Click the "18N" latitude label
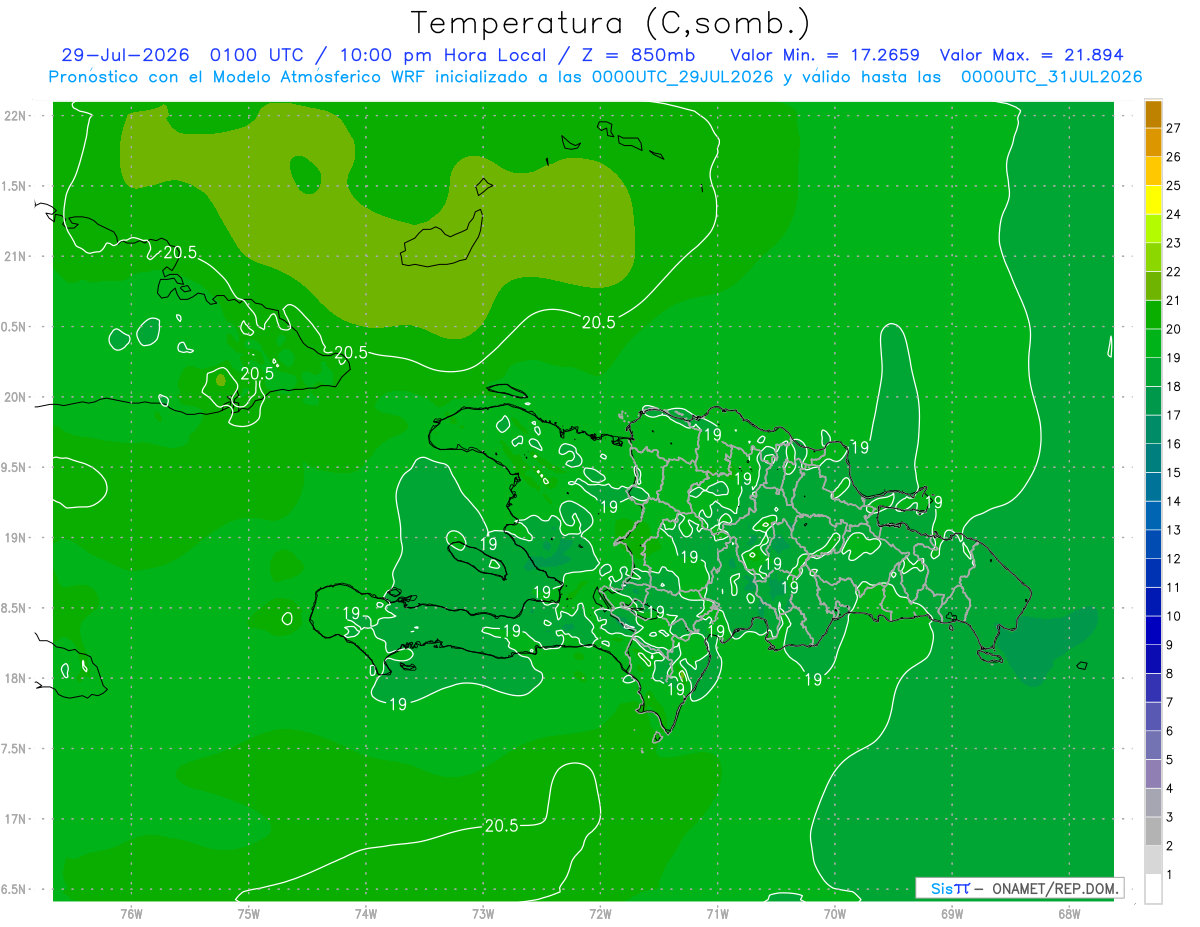The height and width of the screenshot is (927, 1200). pos(14,679)
